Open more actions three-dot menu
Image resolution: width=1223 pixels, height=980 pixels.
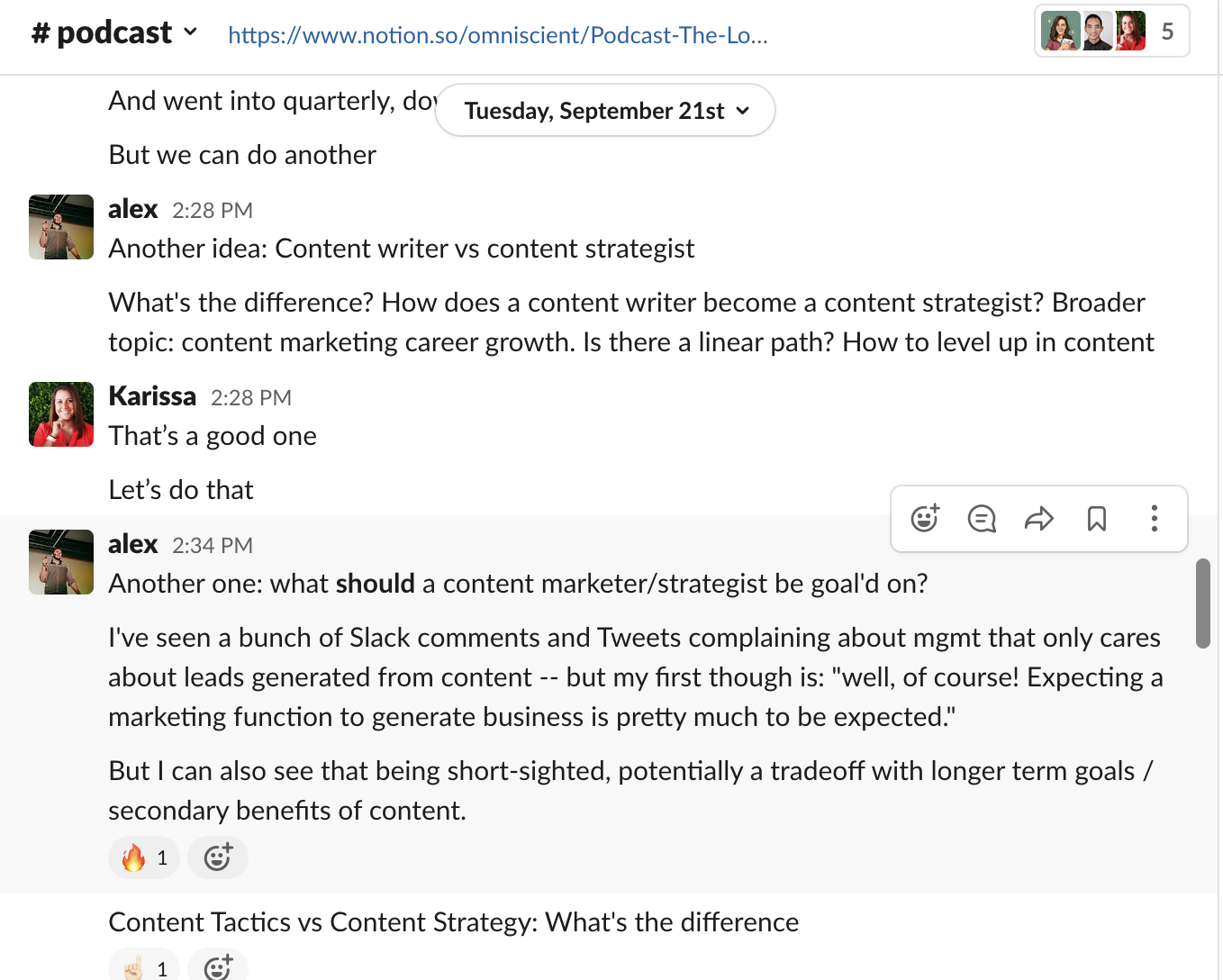(x=1154, y=519)
